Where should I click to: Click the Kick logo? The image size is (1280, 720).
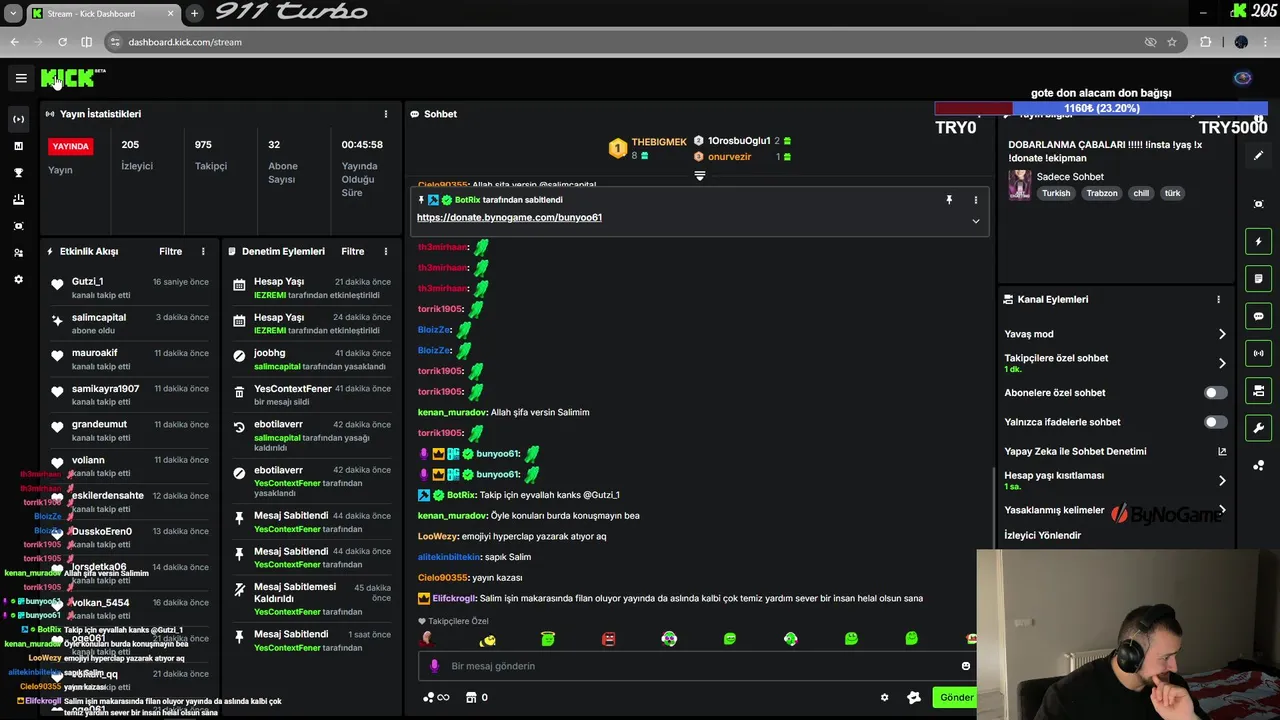67,78
